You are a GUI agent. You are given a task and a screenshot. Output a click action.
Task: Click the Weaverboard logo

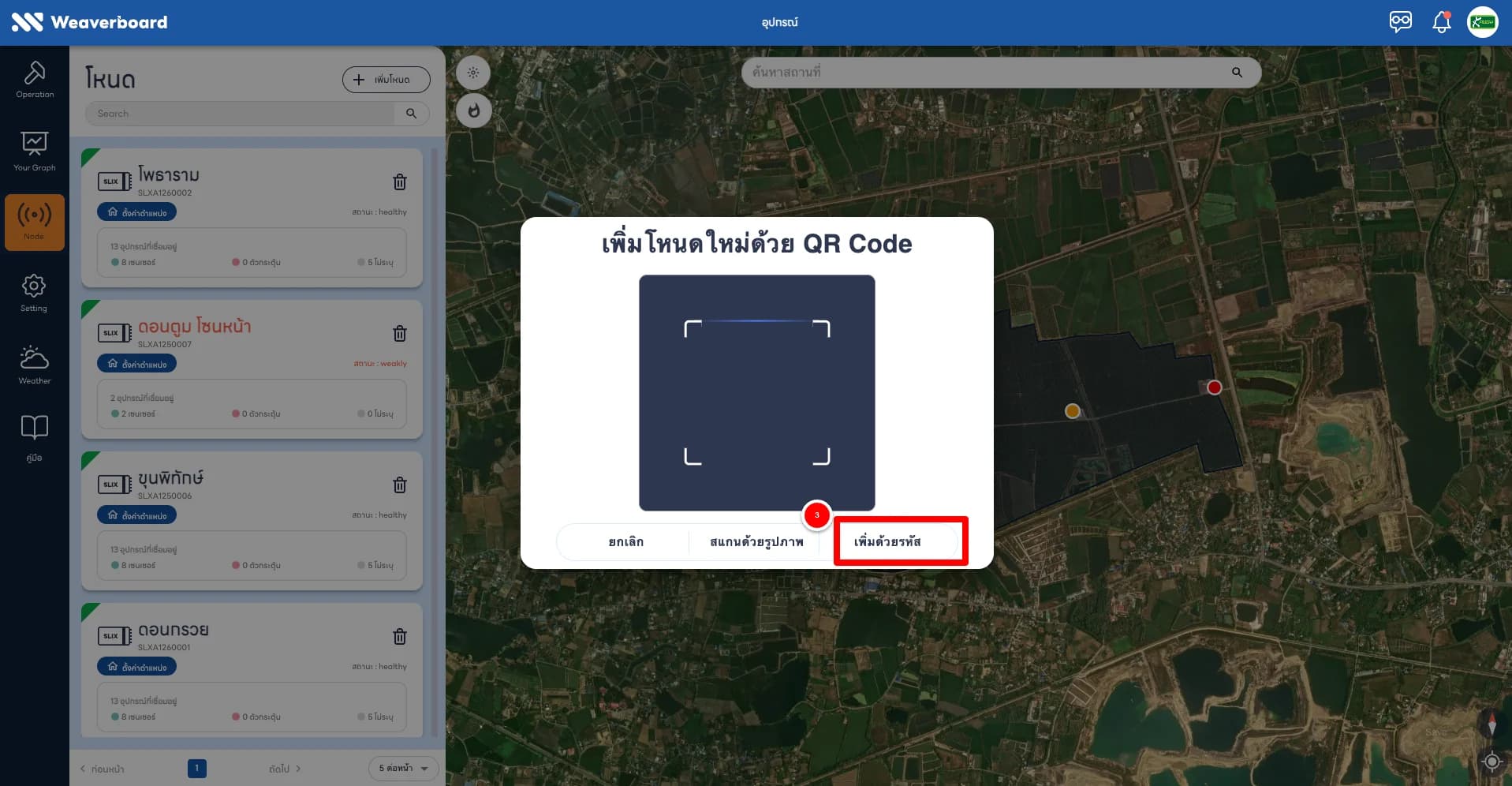click(x=89, y=22)
